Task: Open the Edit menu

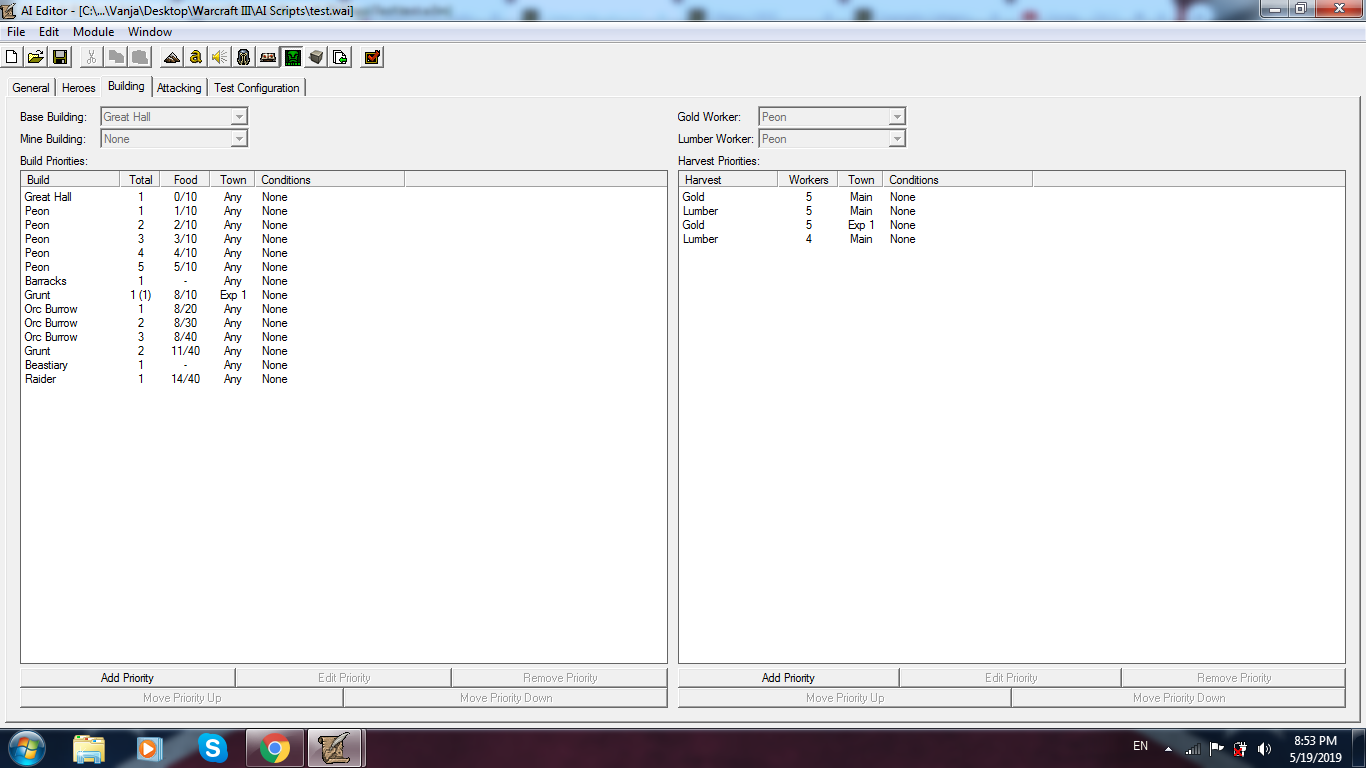Action: pyautogui.click(x=49, y=32)
